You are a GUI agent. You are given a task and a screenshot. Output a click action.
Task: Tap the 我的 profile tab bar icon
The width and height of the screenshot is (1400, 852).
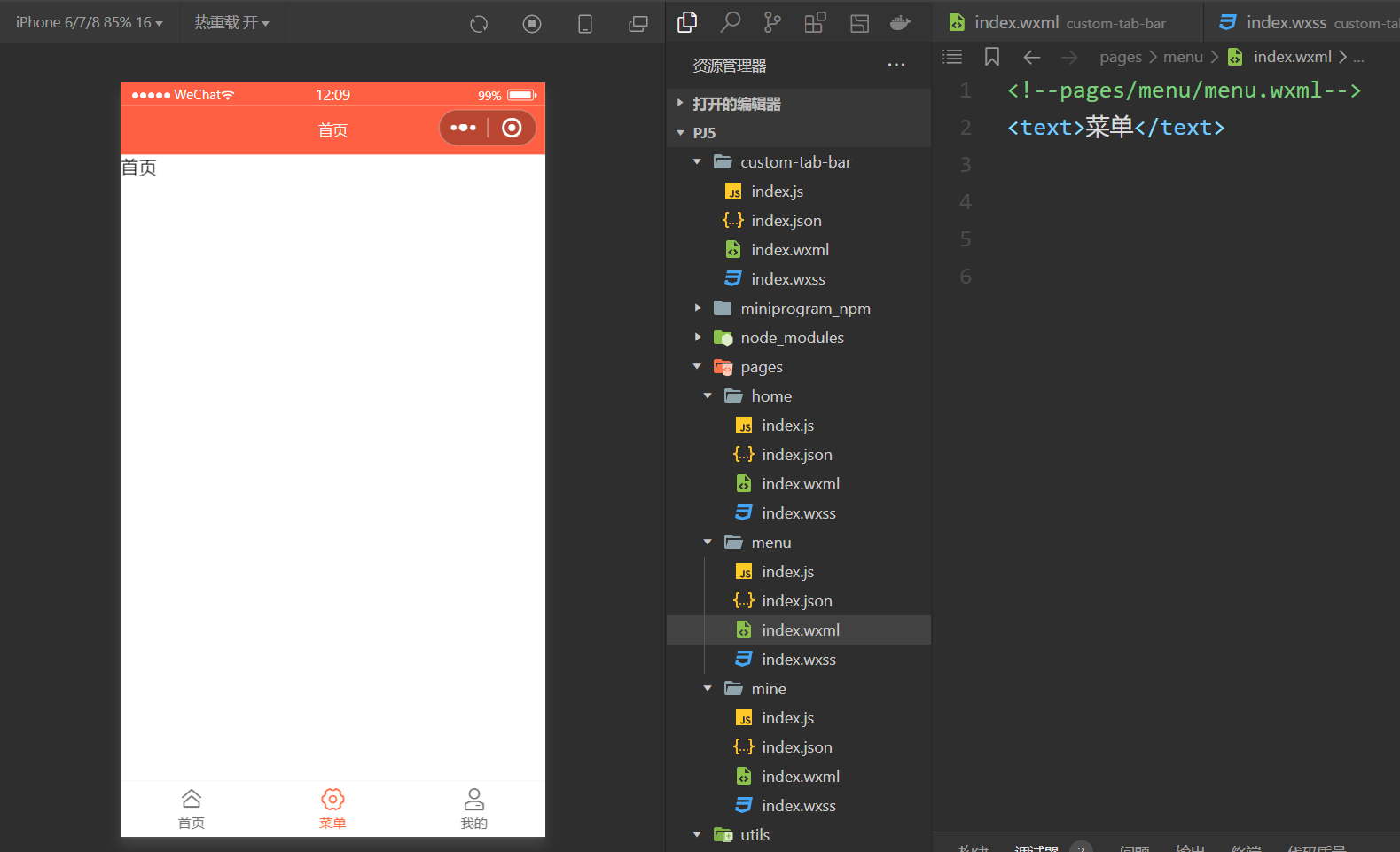point(474,809)
